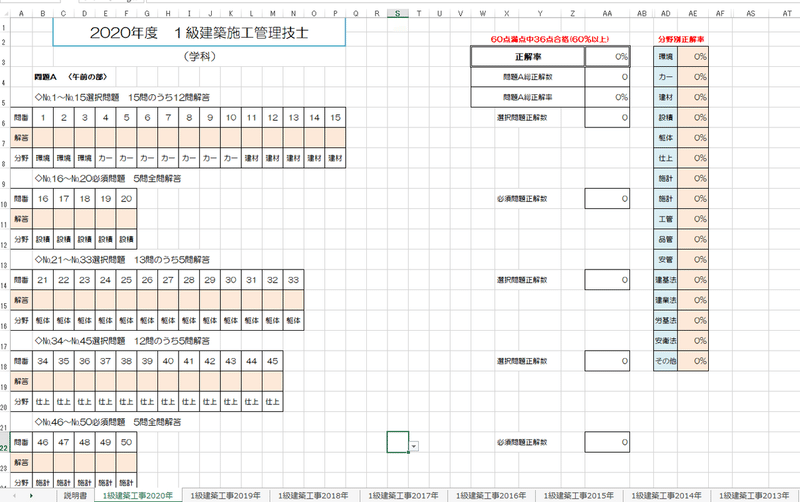The image size is (800, 502).
Task: Click the No.16~No.20必須問題 heading text
Action: pos(108,179)
